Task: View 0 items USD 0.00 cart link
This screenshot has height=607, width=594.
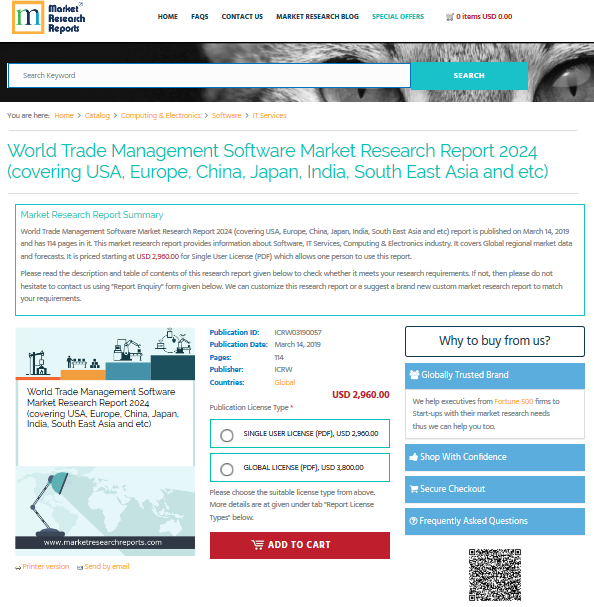Action: click(x=484, y=17)
